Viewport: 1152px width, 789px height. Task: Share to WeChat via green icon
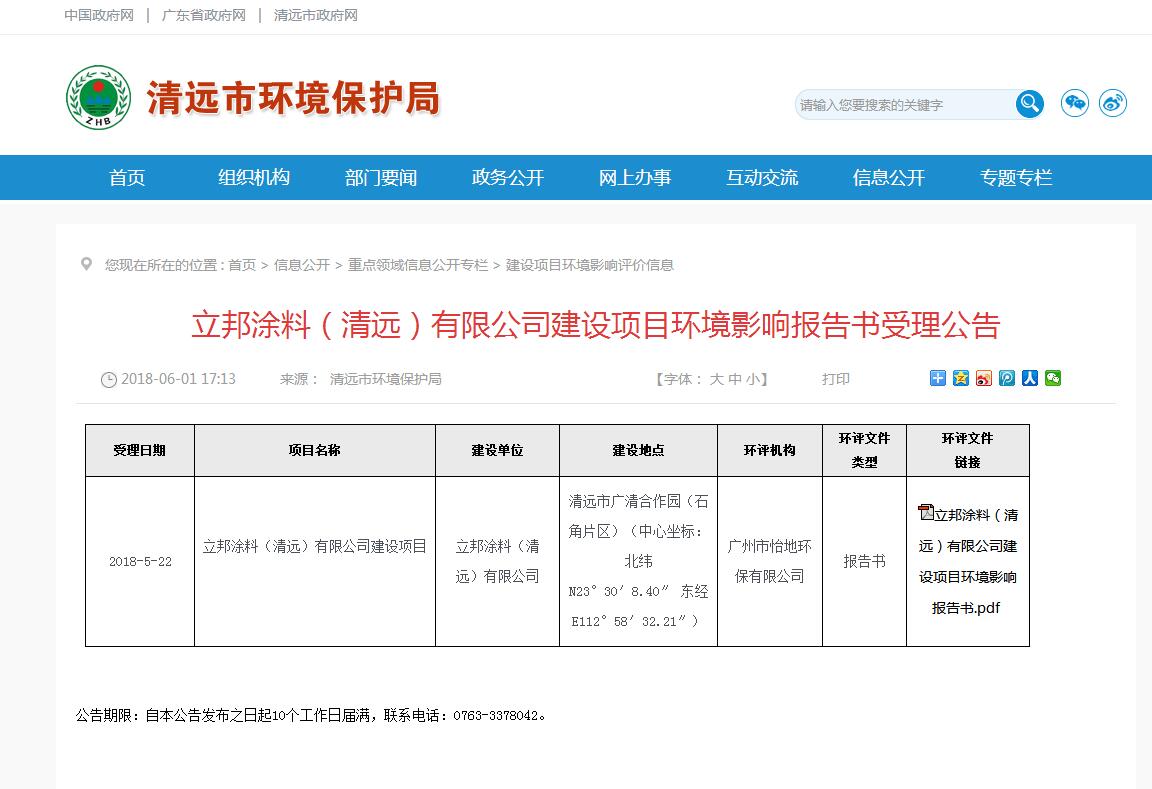coord(1053,378)
